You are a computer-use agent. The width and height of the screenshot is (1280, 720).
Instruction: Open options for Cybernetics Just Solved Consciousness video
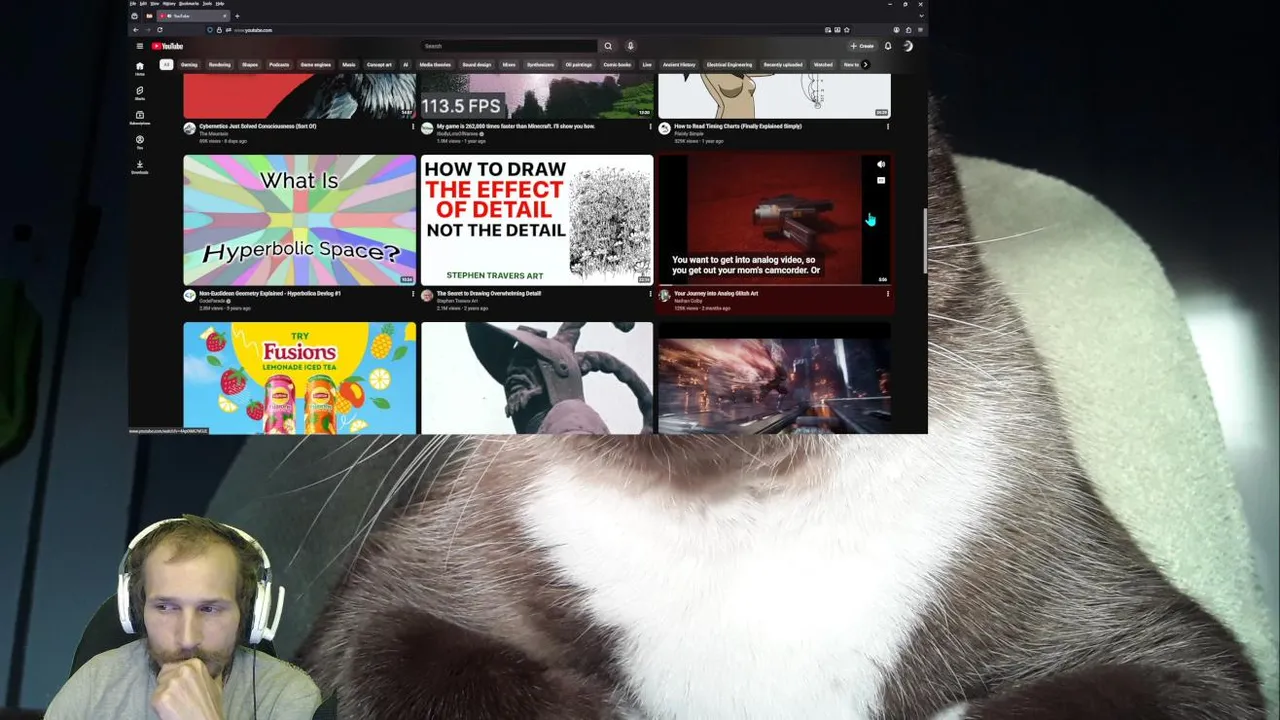point(413,126)
